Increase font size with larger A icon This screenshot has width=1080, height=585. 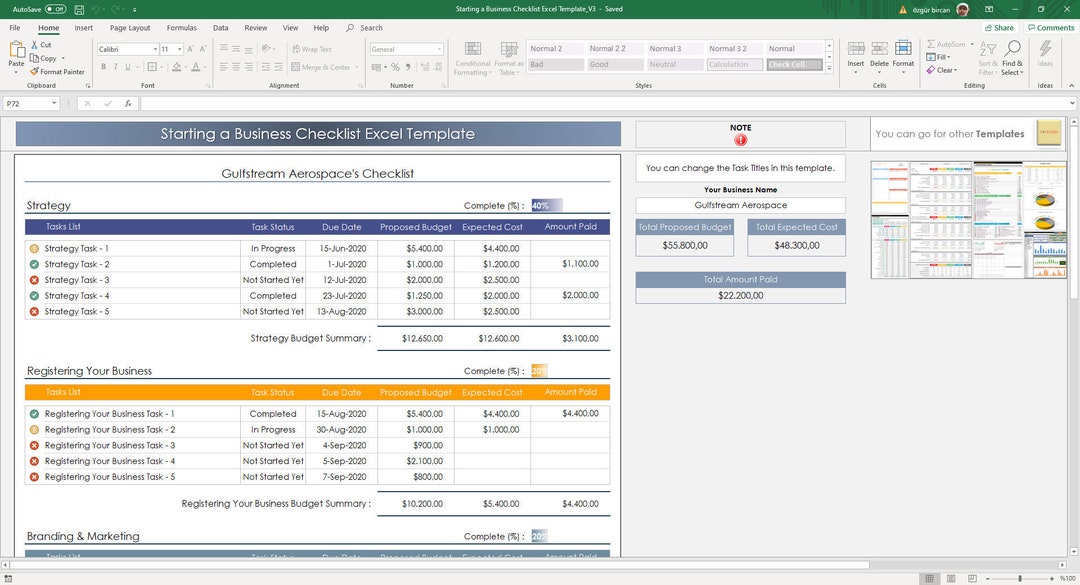191,49
